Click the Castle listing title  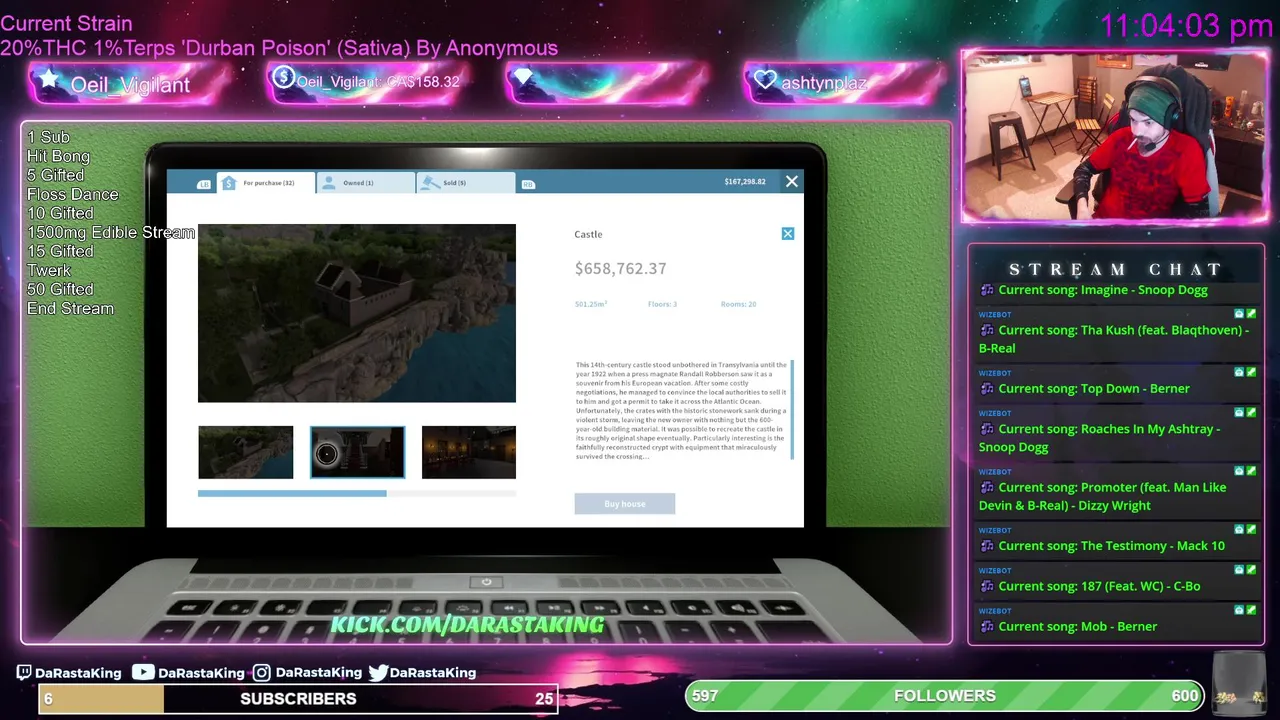tap(588, 234)
